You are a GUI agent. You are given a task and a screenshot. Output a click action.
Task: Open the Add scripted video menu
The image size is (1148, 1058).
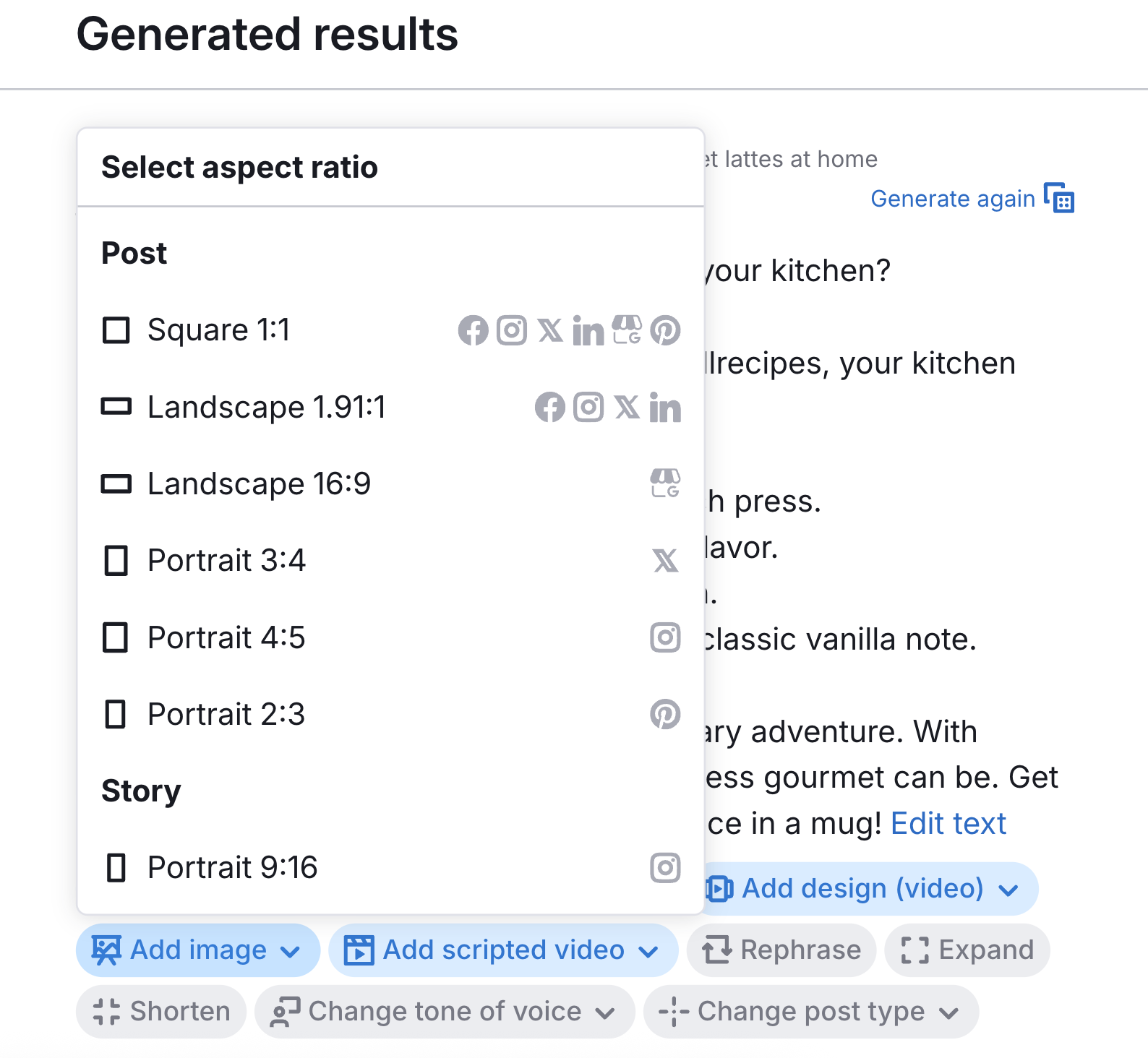click(x=503, y=950)
